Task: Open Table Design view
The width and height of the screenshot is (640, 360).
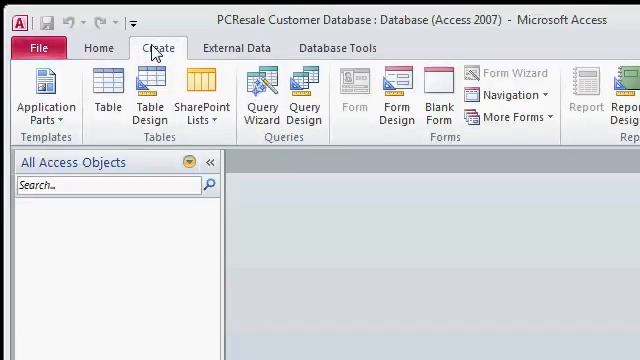Action: pos(150,96)
